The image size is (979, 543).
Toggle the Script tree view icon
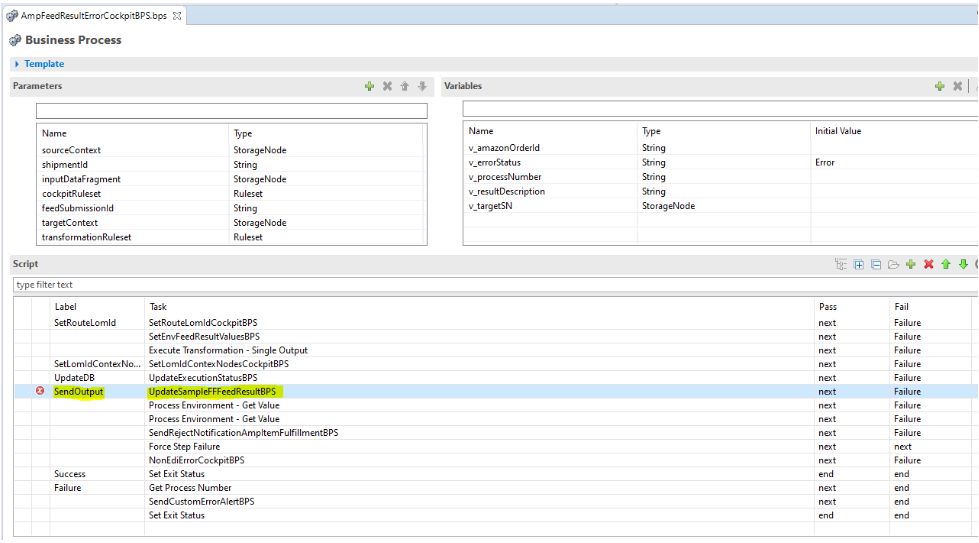click(x=841, y=265)
